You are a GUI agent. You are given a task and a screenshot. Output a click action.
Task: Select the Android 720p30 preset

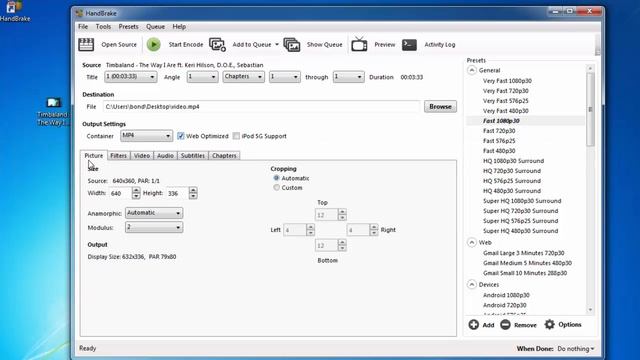pyautogui.click(x=505, y=305)
